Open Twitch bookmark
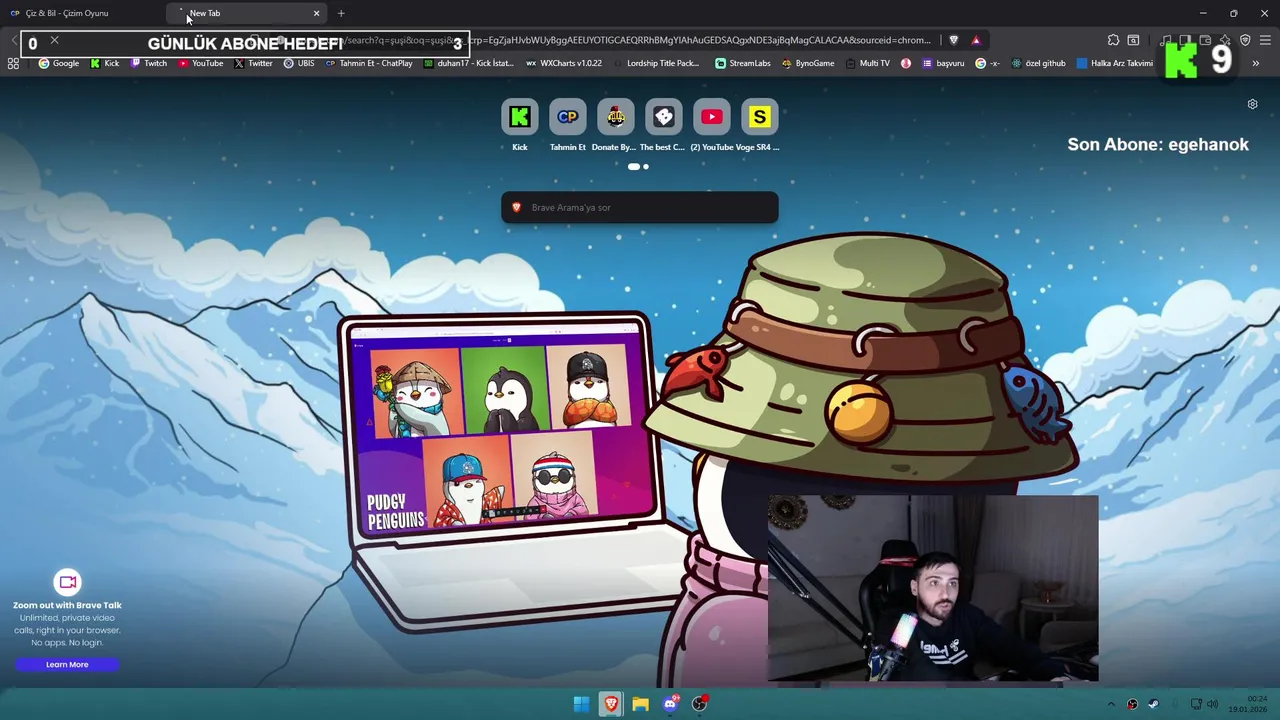This screenshot has height=720, width=1280. point(149,63)
